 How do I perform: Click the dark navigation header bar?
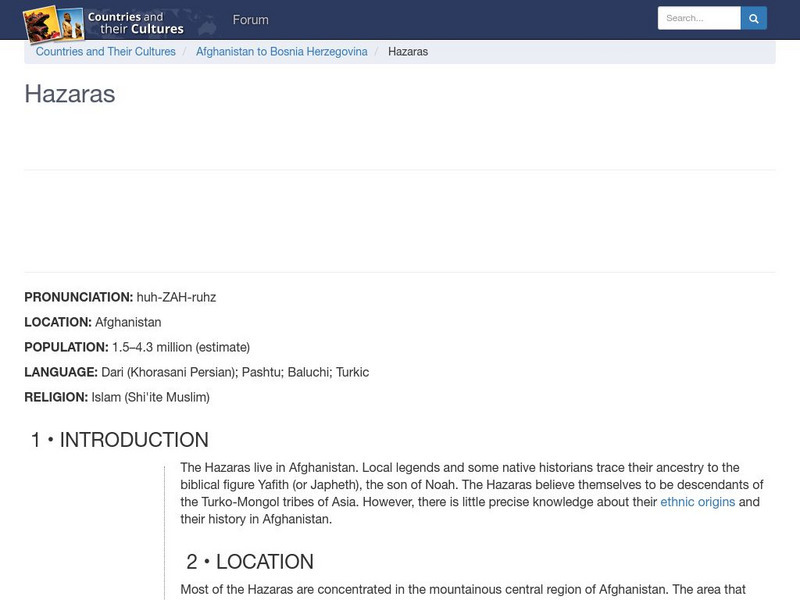point(500,19)
